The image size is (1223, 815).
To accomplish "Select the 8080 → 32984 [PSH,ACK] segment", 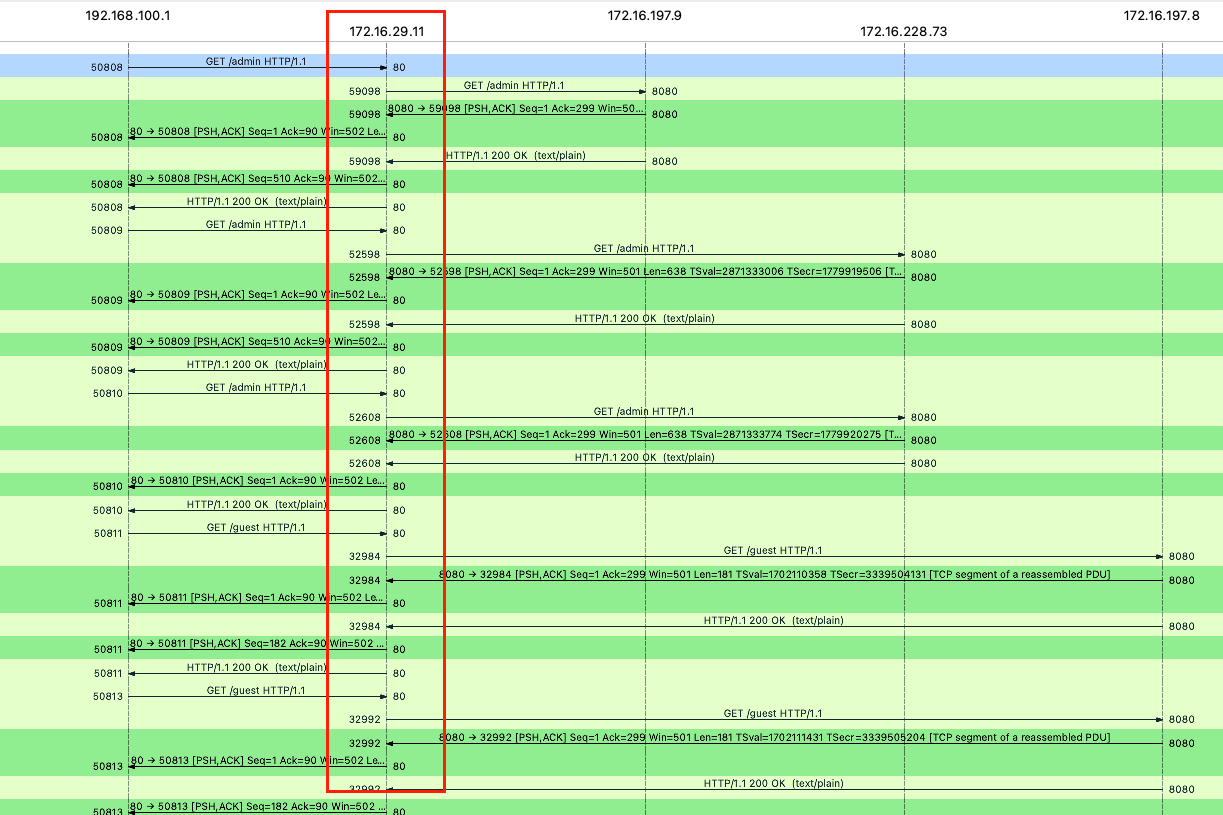I will coord(774,574).
